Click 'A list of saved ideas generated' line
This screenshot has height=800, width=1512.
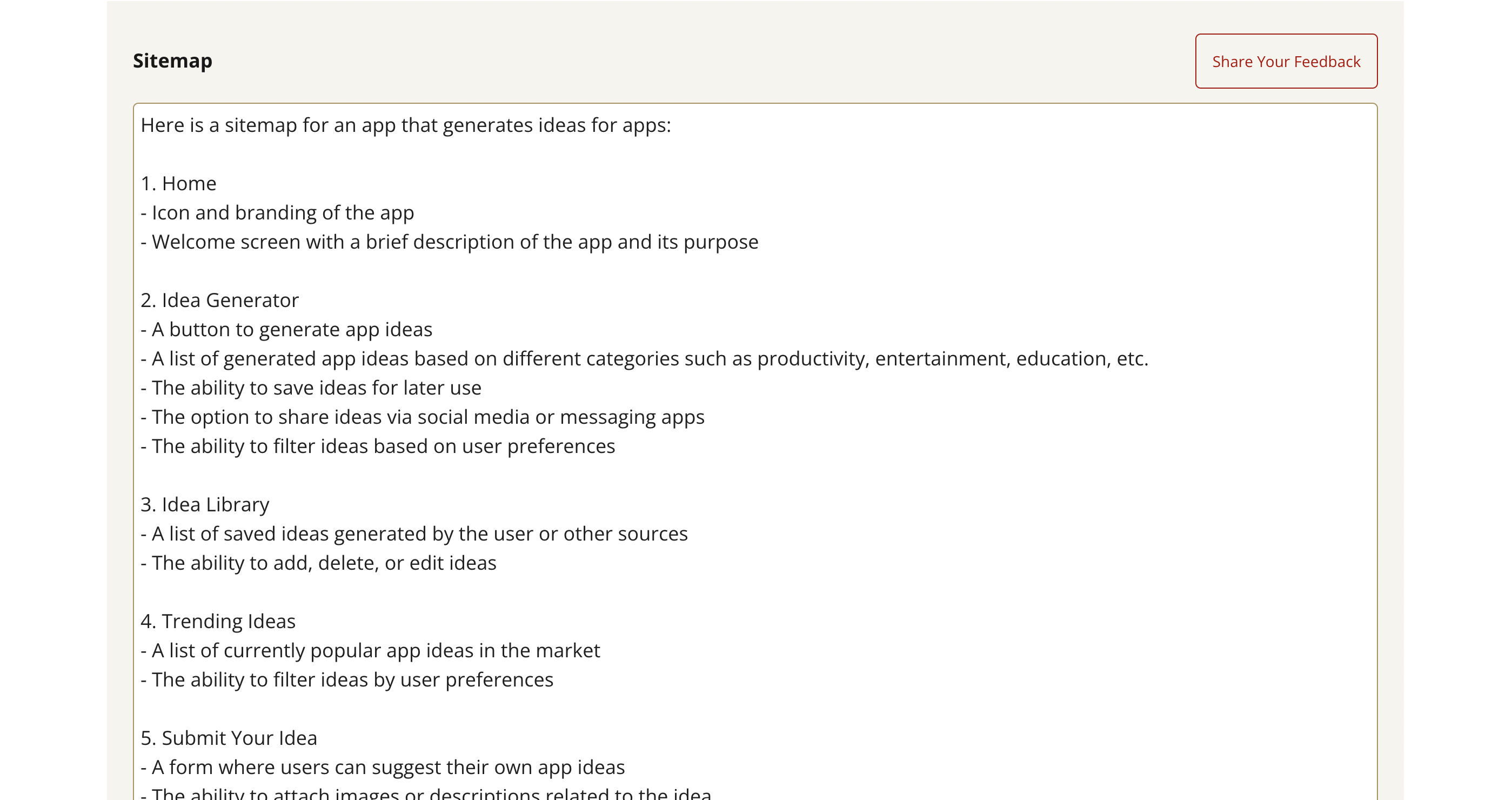[x=414, y=534]
